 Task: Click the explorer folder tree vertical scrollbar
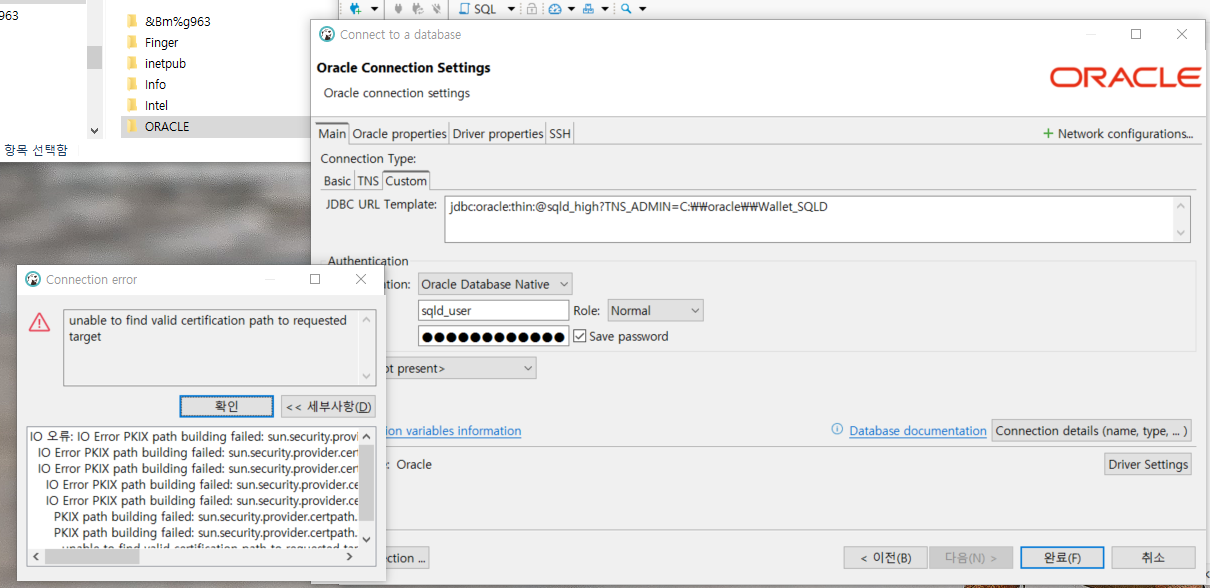tap(95, 68)
